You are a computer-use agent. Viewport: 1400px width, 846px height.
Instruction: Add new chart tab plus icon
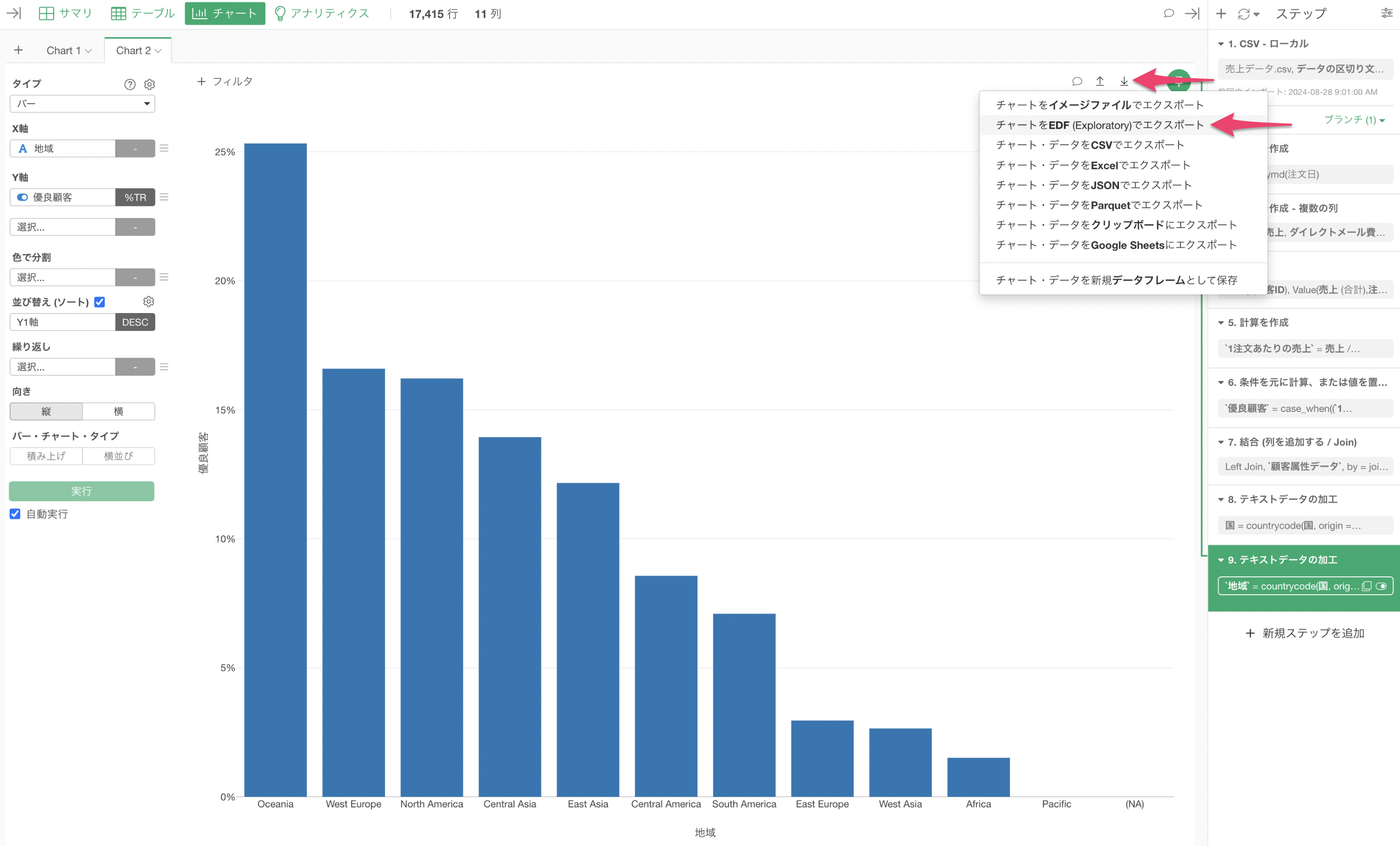point(18,50)
